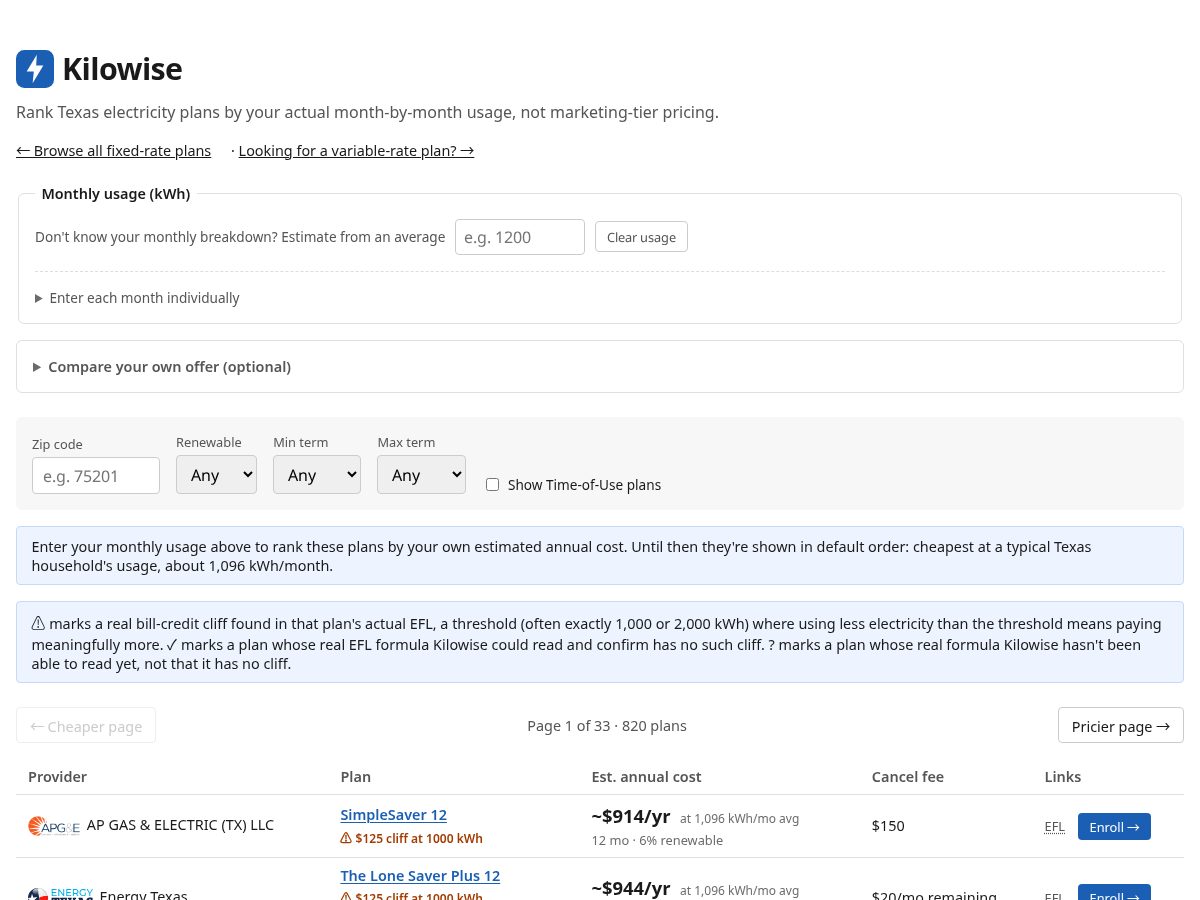Open EFL link for SimpleSaver 12
The width and height of the screenshot is (1200, 900).
coord(1054,827)
